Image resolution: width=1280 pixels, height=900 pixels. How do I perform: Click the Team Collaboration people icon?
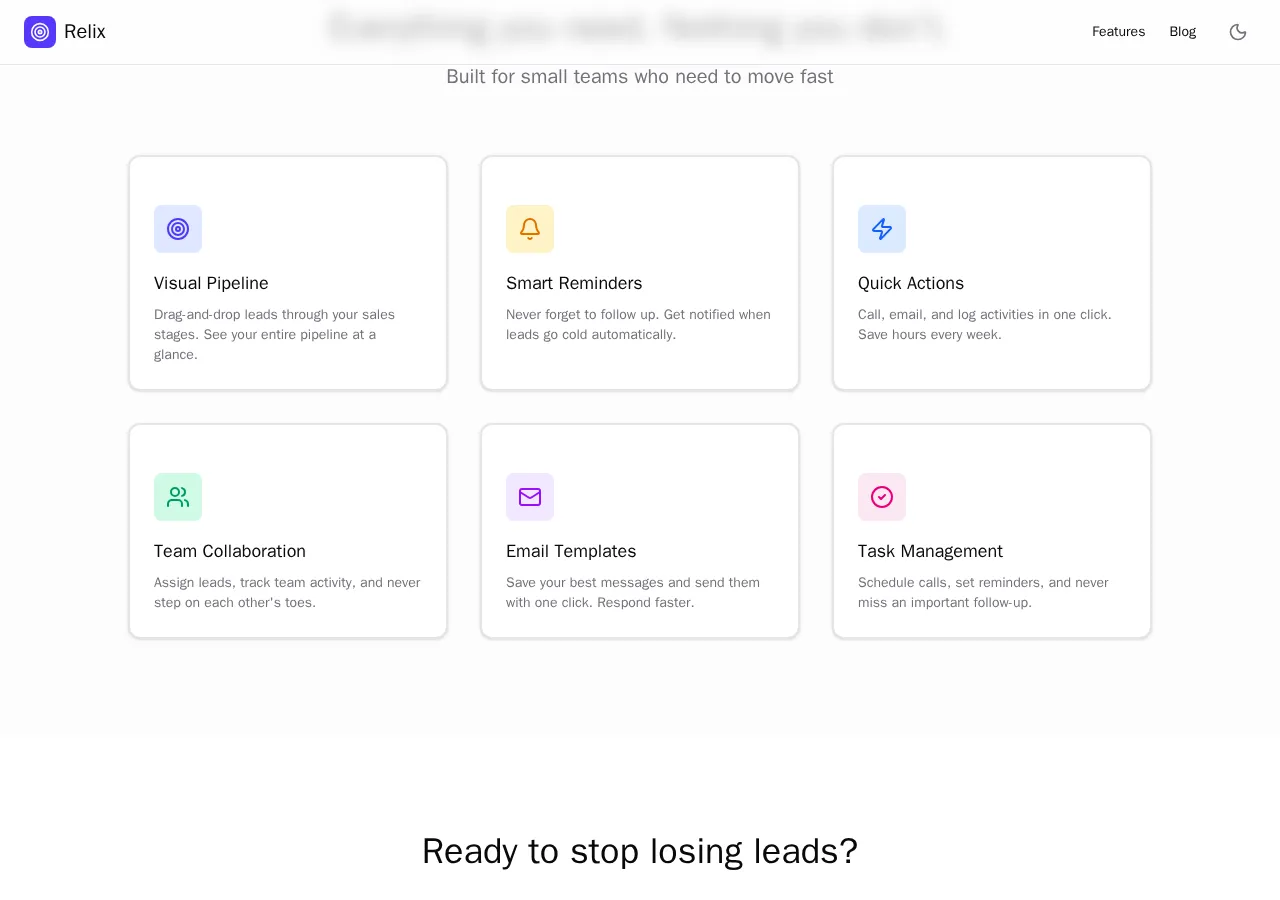178,497
